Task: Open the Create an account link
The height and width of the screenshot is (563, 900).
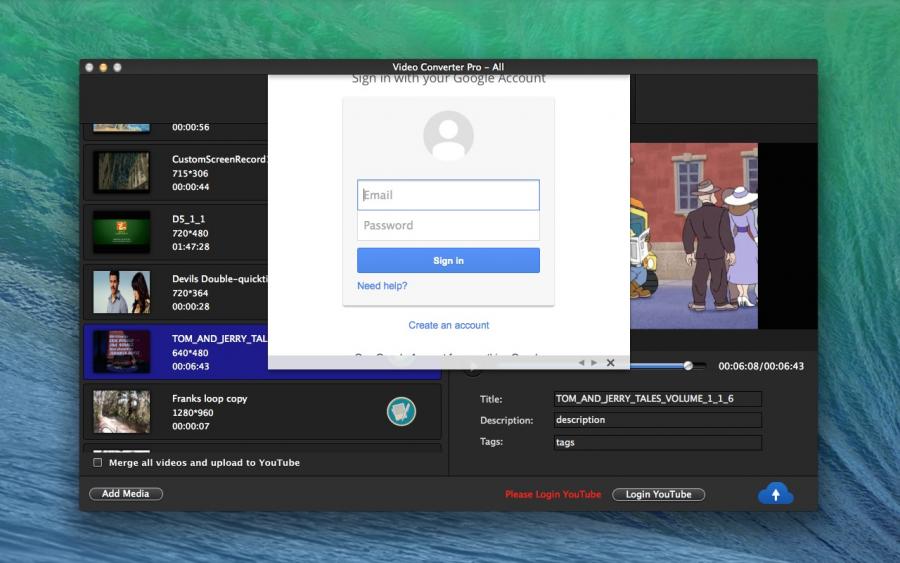Action: [449, 325]
